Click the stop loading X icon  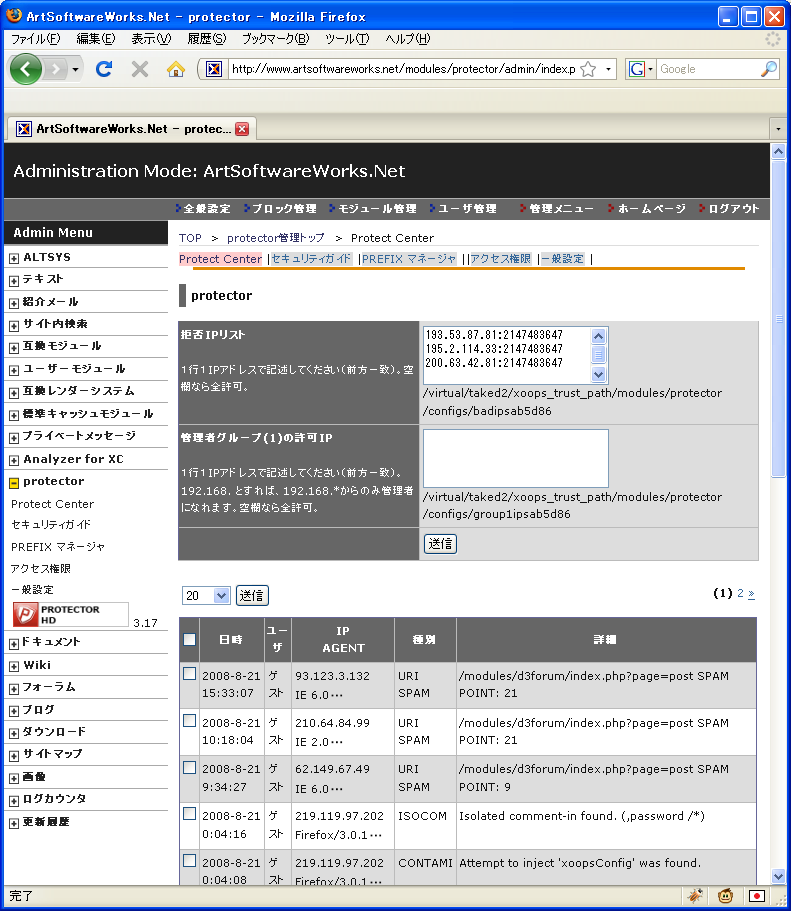pyautogui.click(x=140, y=69)
